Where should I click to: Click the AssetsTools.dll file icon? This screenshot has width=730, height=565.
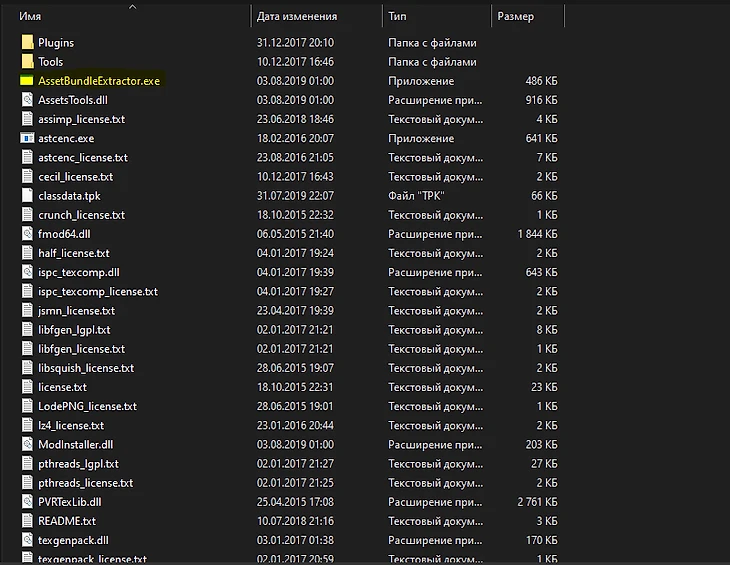(27, 100)
